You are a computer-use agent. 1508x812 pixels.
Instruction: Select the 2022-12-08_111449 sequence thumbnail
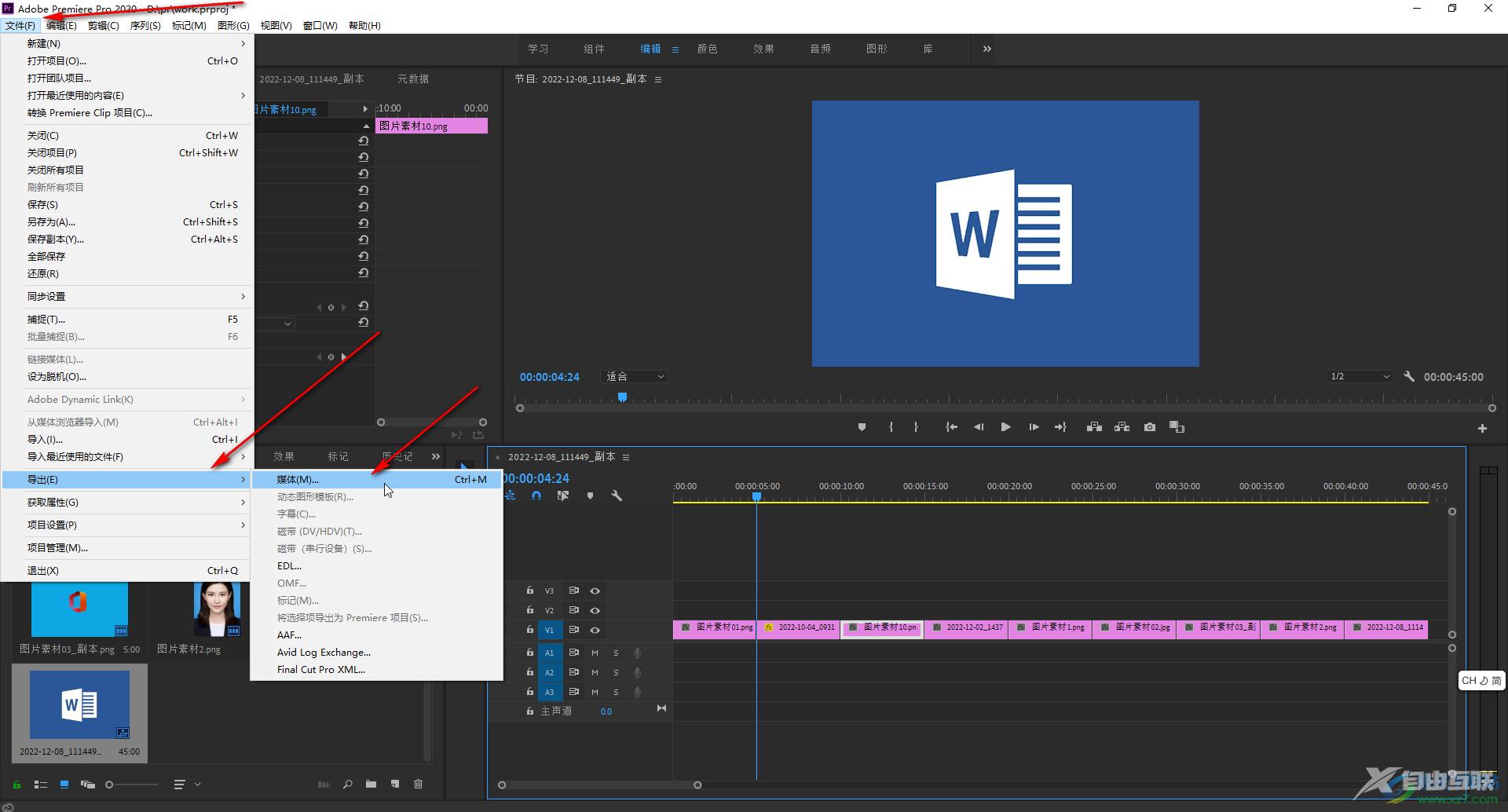(x=79, y=706)
